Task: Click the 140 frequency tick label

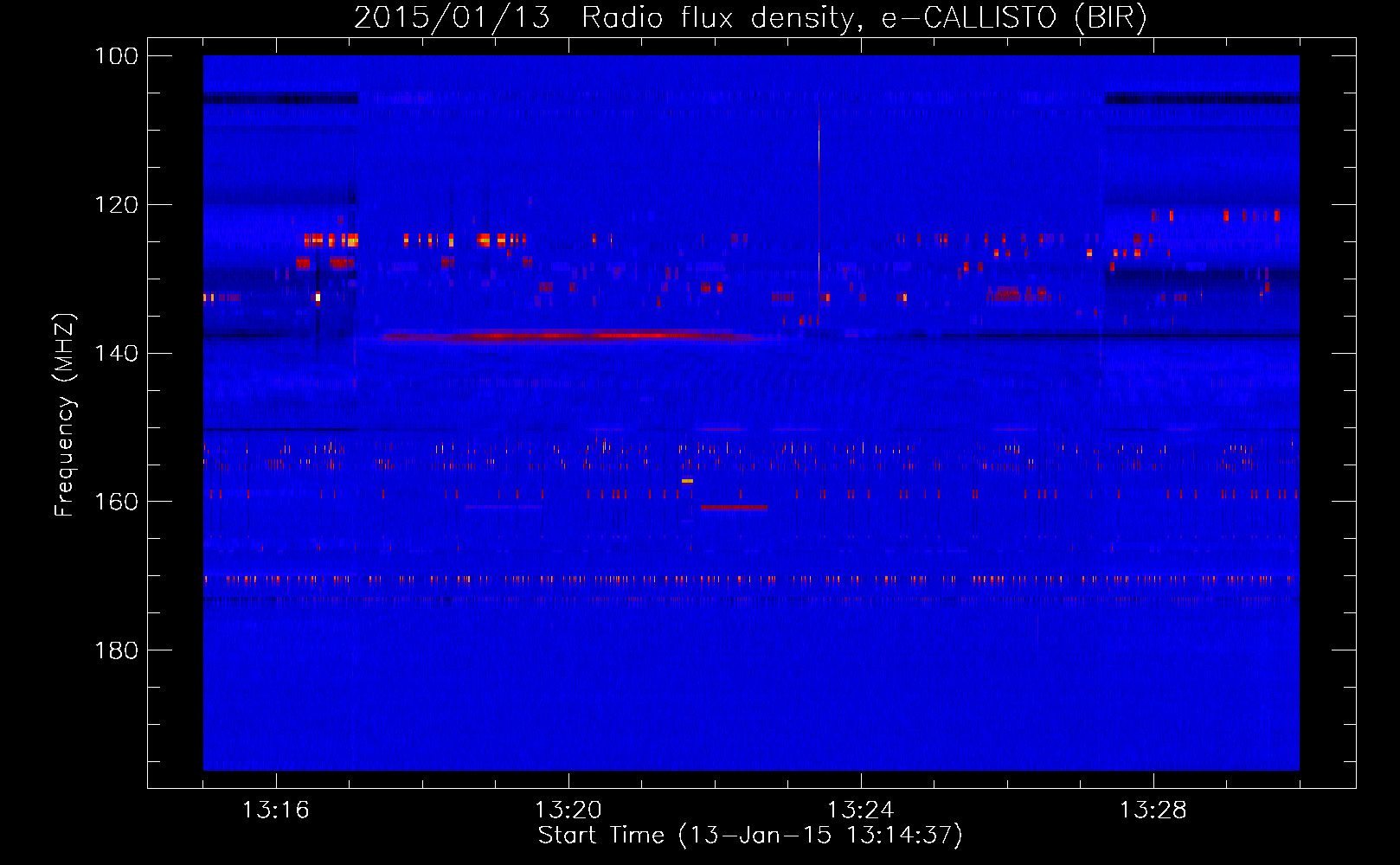Action: [116, 353]
